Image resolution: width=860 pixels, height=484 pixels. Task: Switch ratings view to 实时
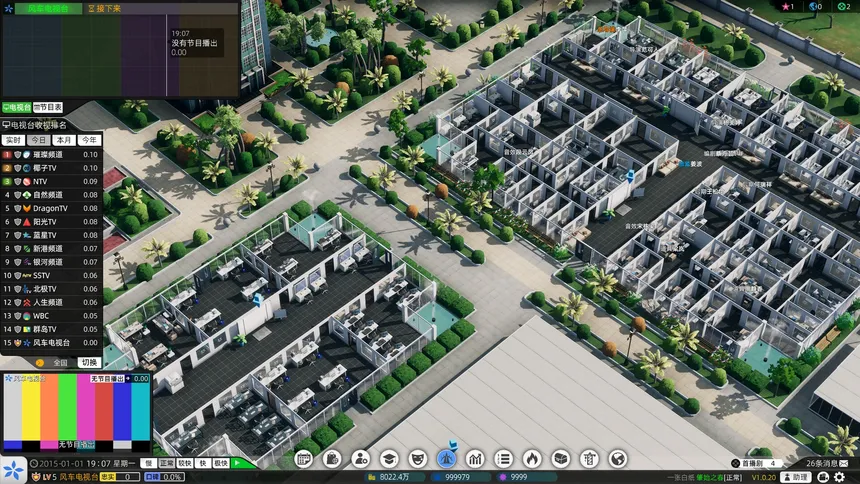[x=13, y=140]
